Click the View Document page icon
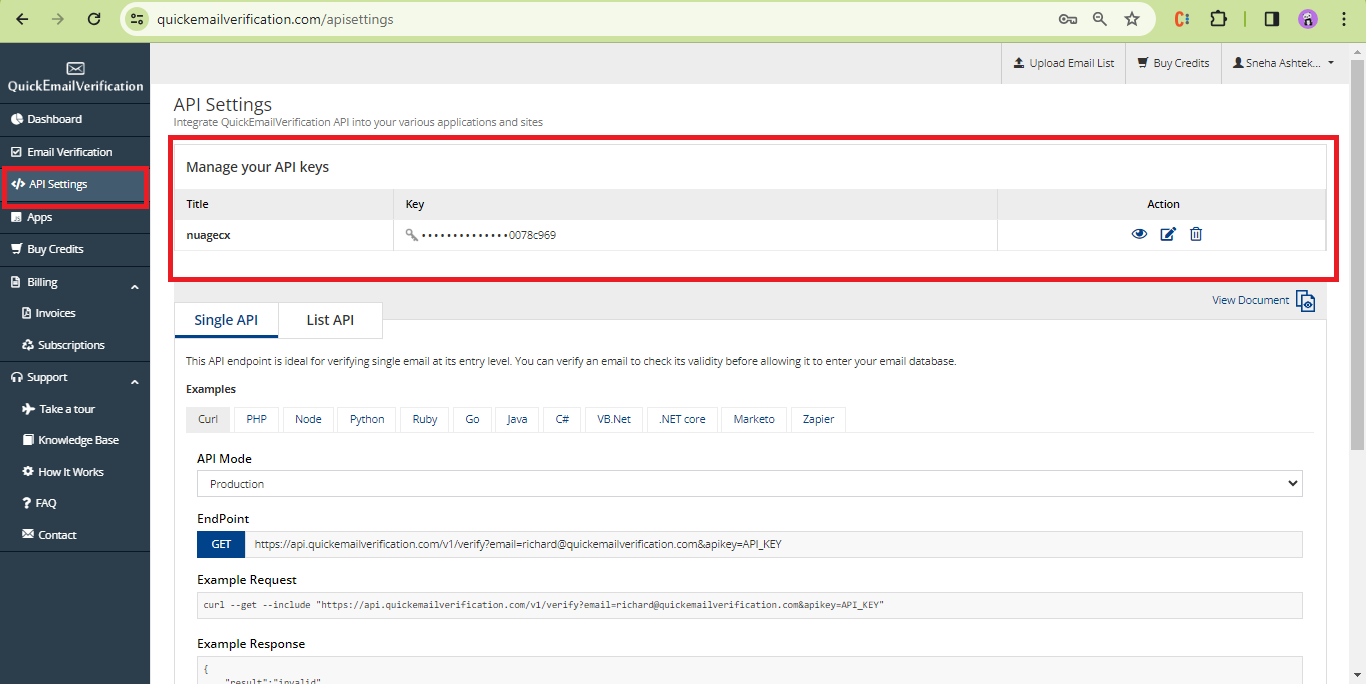 (1305, 301)
